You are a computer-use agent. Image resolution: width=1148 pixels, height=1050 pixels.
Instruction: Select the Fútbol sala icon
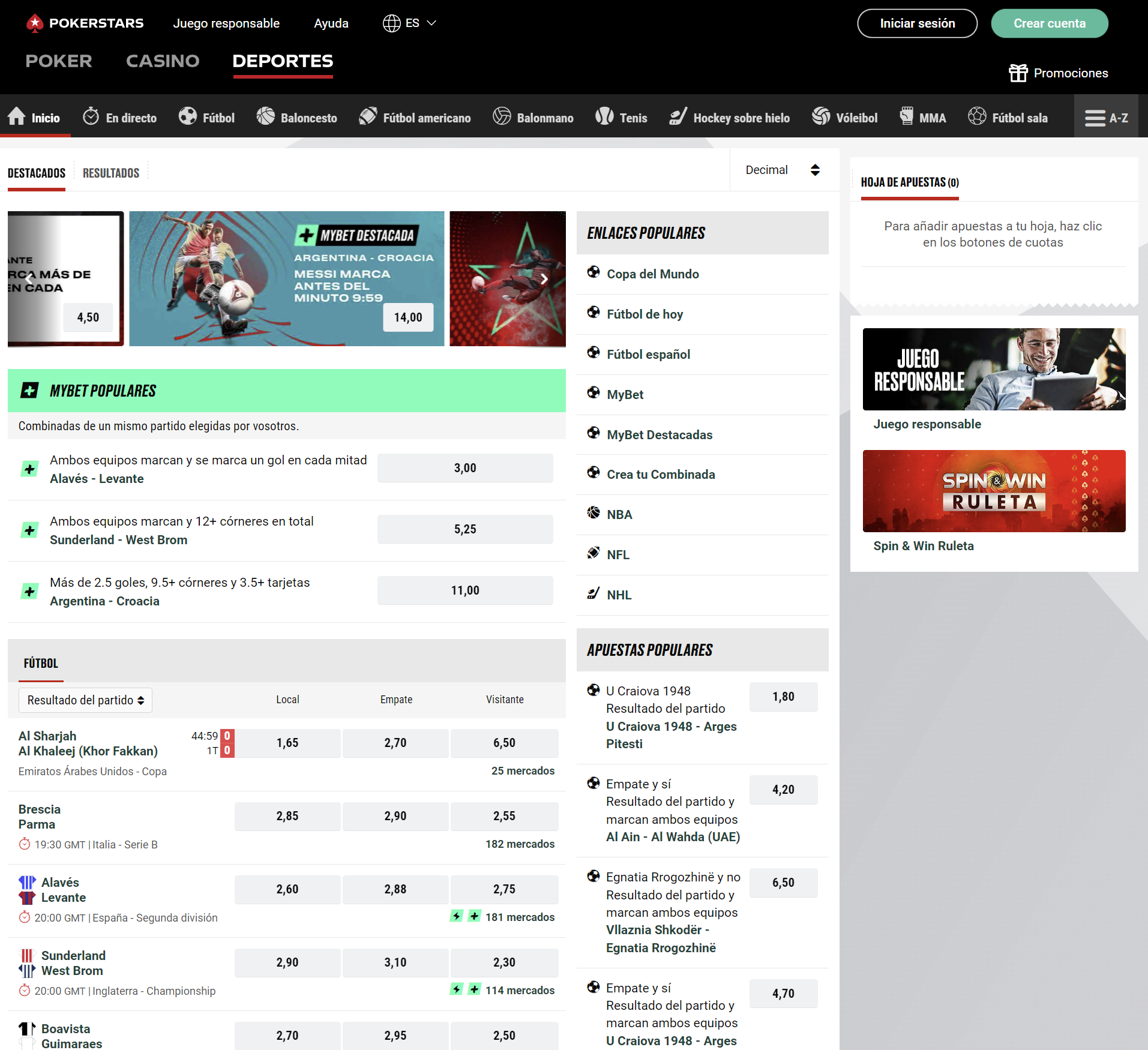pyautogui.click(x=977, y=116)
